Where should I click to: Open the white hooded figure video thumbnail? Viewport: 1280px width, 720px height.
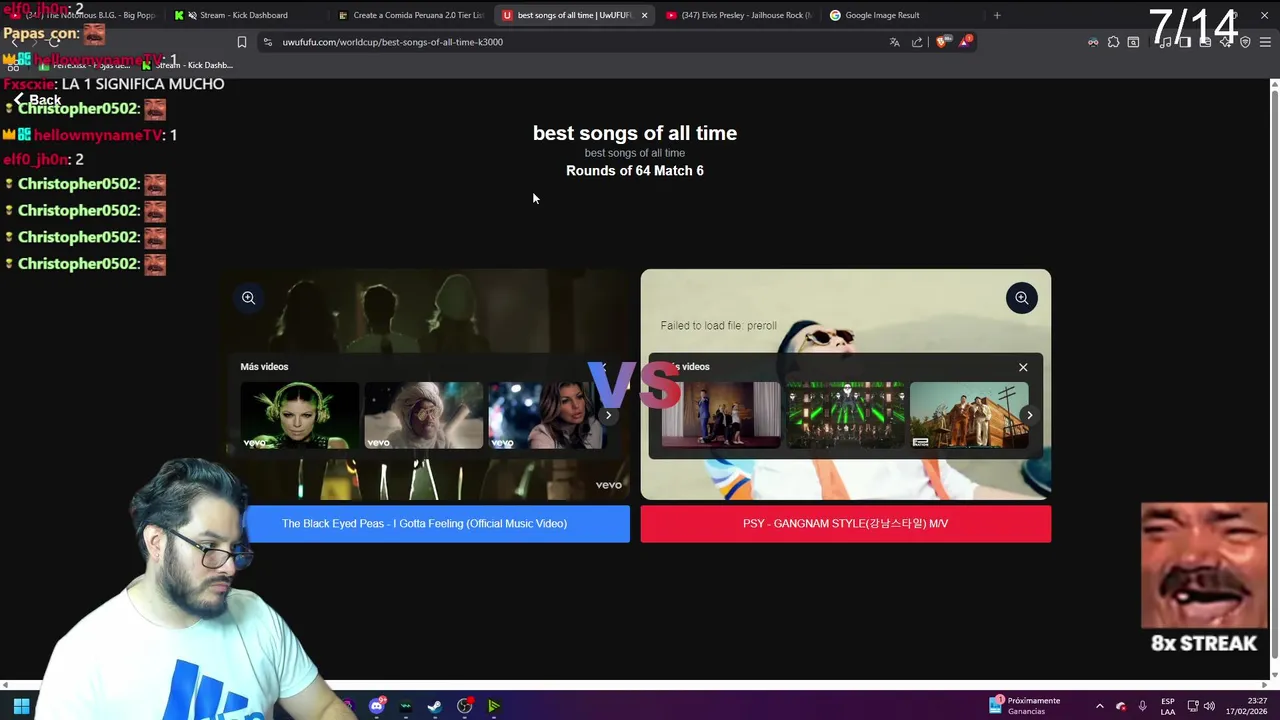(423, 415)
